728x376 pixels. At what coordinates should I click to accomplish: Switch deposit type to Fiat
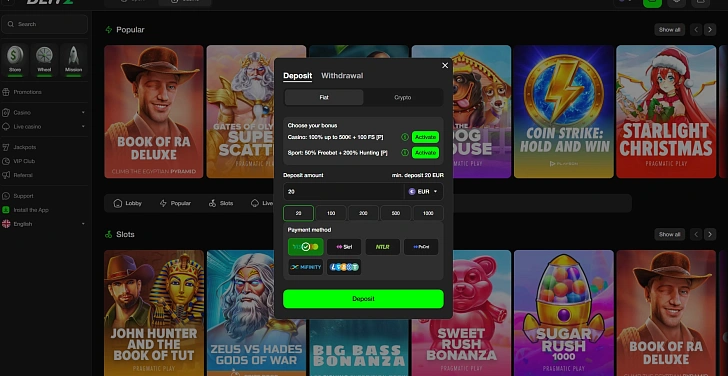pyautogui.click(x=324, y=97)
